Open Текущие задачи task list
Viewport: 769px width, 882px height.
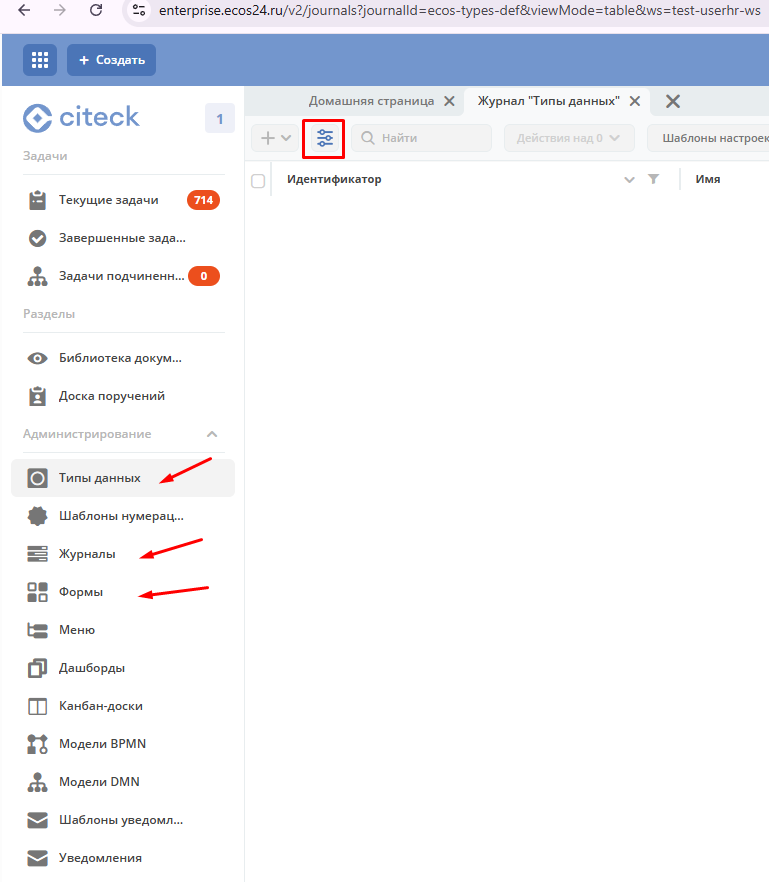coord(108,200)
